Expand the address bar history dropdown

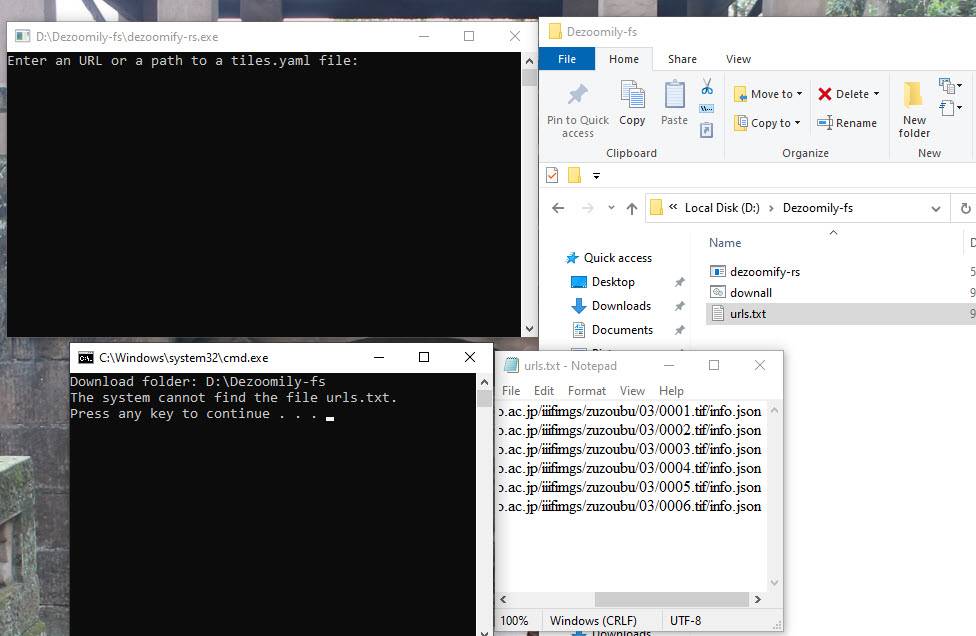click(x=936, y=208)
